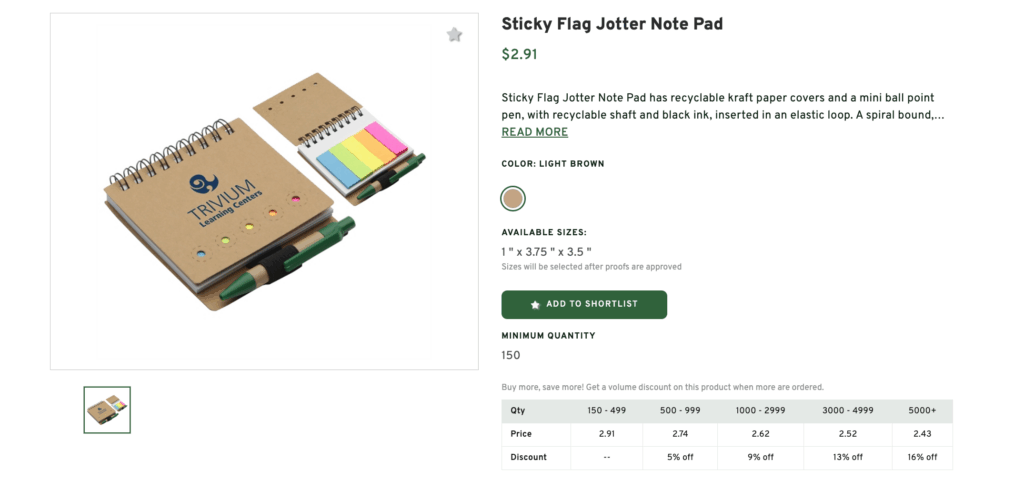Choose the 1000 - 2999 quantity tier
Image resolution: width=1024 pixels, height=480 pixels.
point(761,411)
